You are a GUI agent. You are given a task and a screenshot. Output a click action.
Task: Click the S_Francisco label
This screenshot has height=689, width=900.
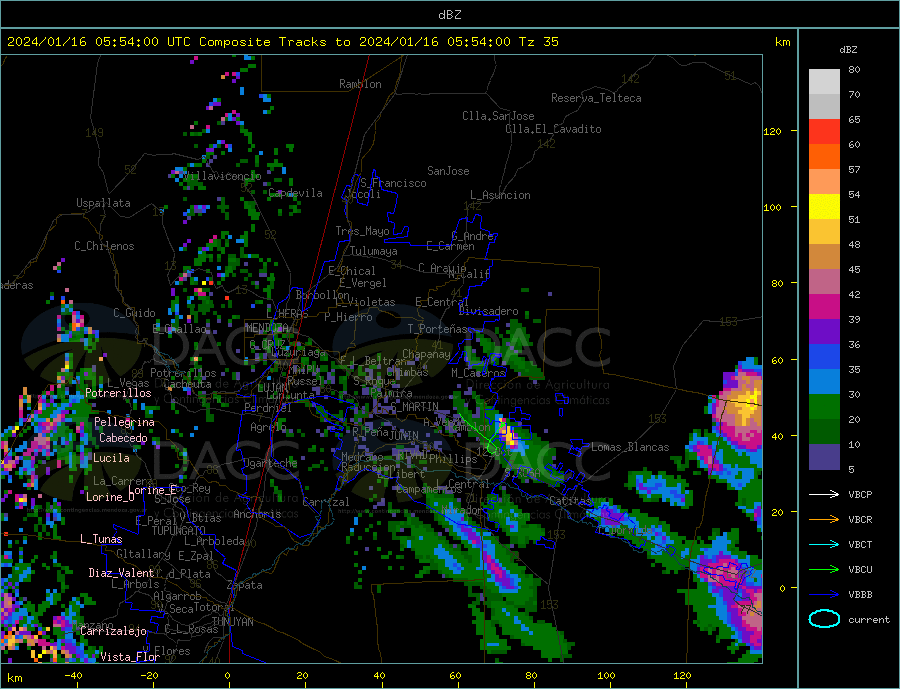pyautogui.click(x=394, y=183)
